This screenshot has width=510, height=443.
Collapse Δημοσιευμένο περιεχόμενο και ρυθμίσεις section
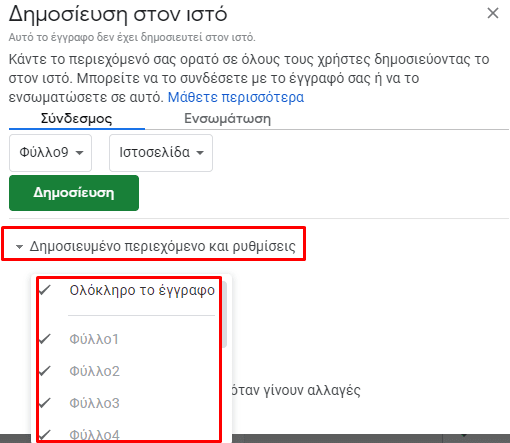tap(155, 246)
